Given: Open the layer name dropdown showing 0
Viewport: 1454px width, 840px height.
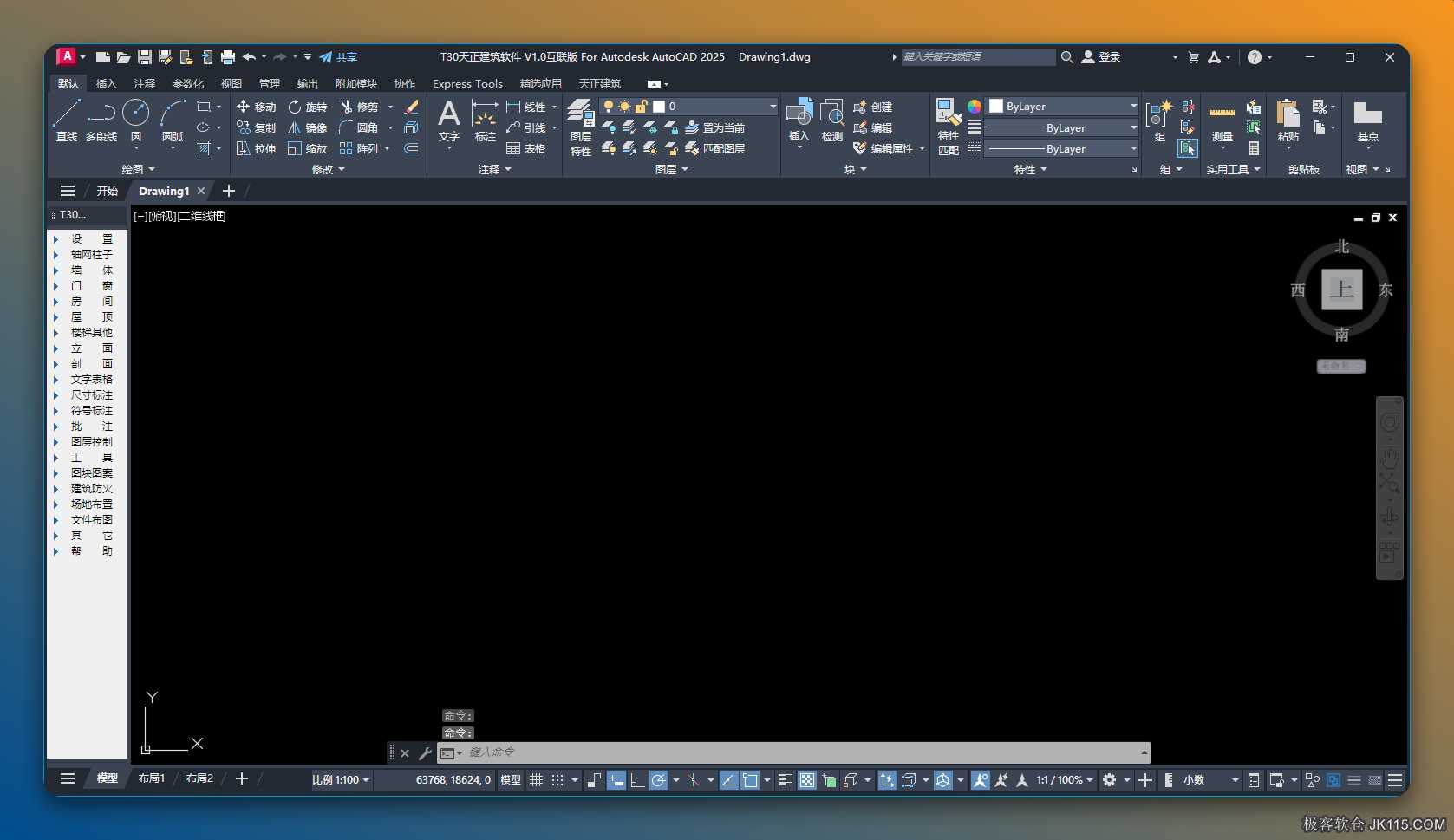Looking at the screenshot, I should [689, 106].
